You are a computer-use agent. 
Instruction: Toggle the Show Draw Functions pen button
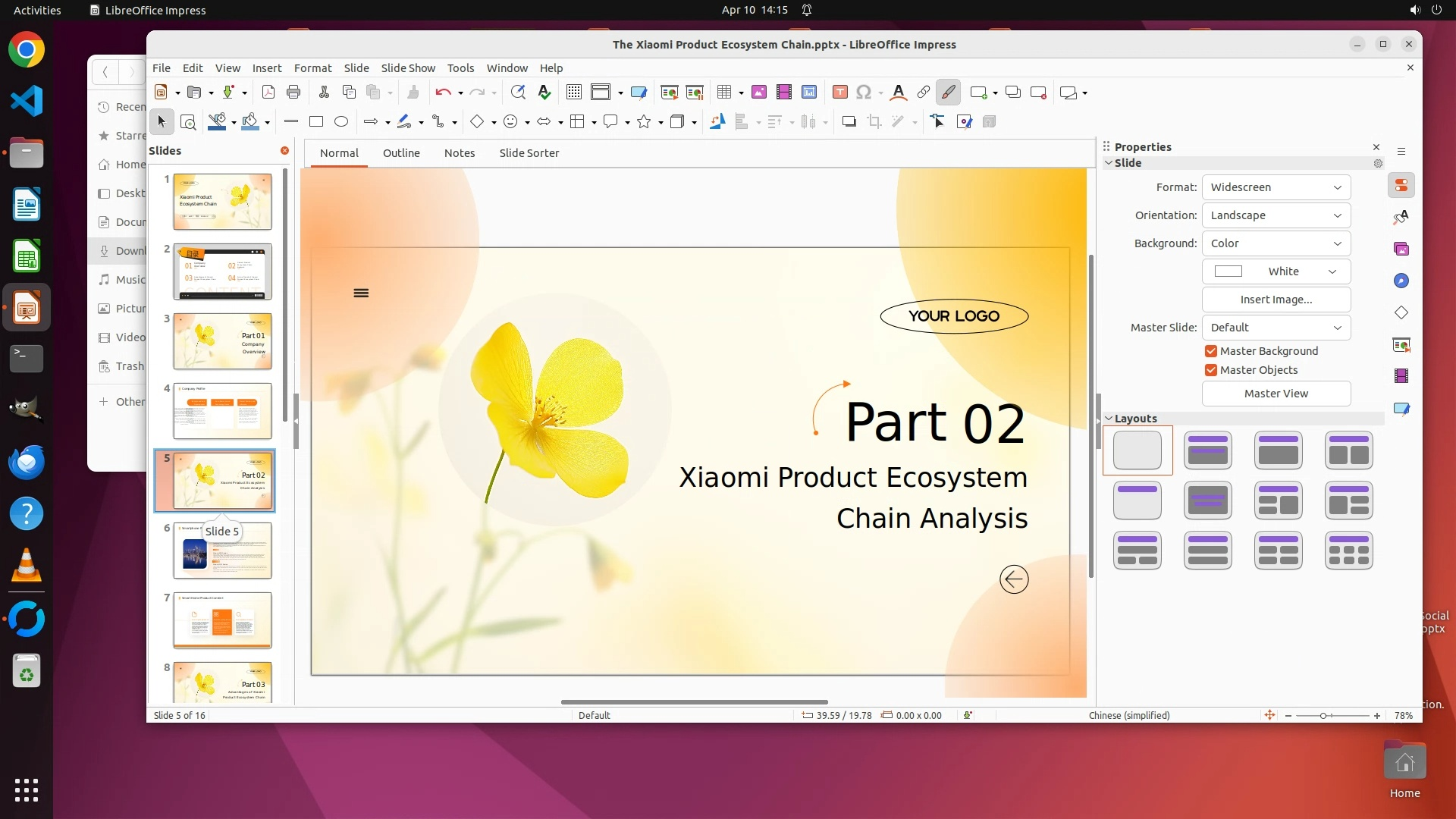coord(948,93)
